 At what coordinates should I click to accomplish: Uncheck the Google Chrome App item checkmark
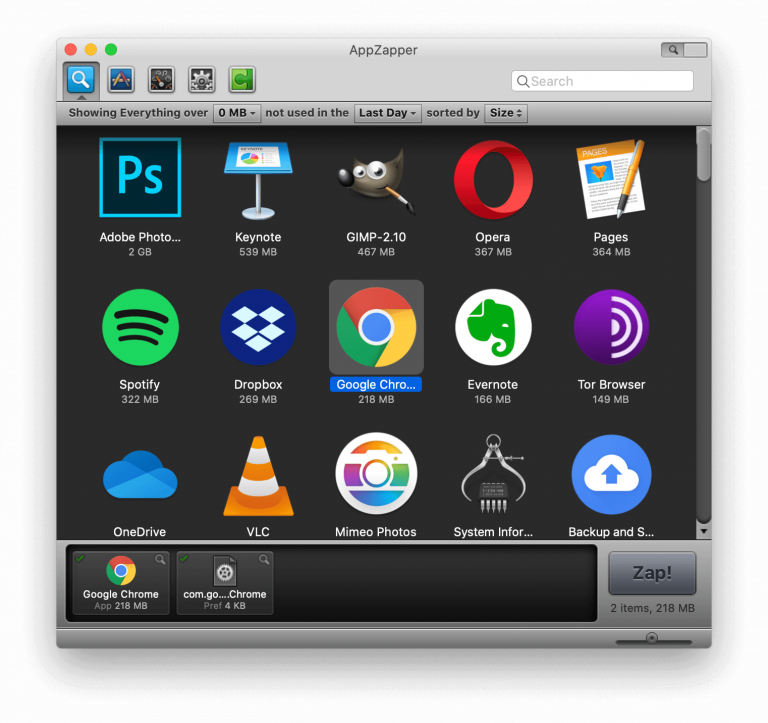(80, 558)
